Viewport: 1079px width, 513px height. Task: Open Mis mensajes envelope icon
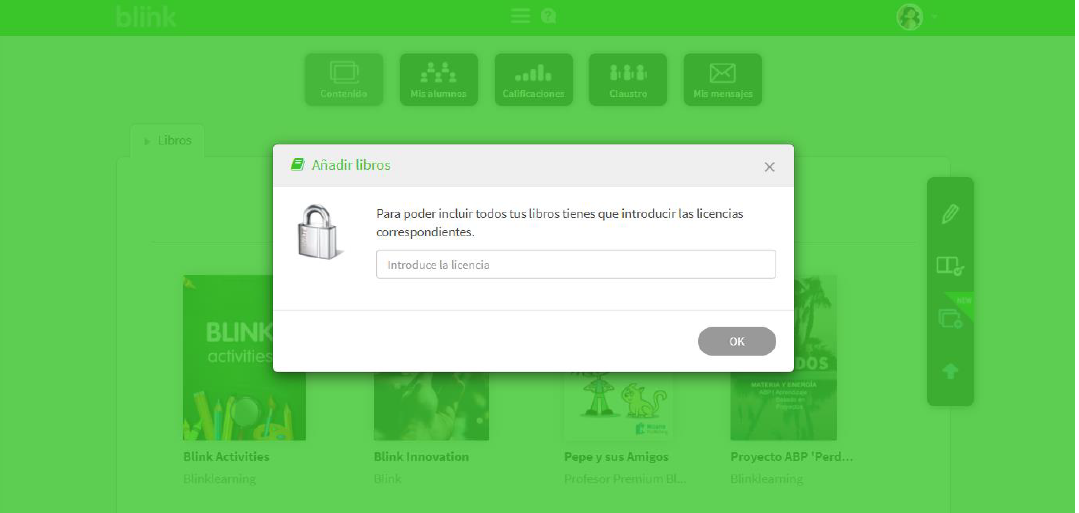coord(723,80)
